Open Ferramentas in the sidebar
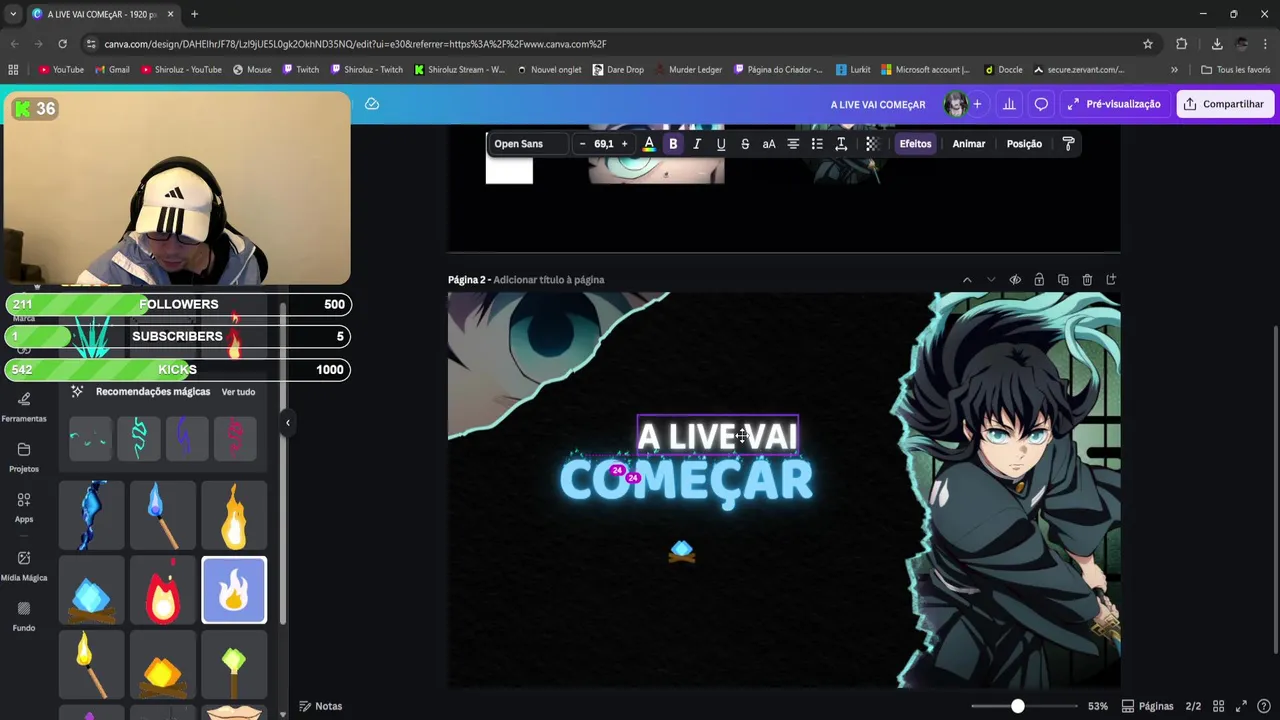 coord(24,408)
